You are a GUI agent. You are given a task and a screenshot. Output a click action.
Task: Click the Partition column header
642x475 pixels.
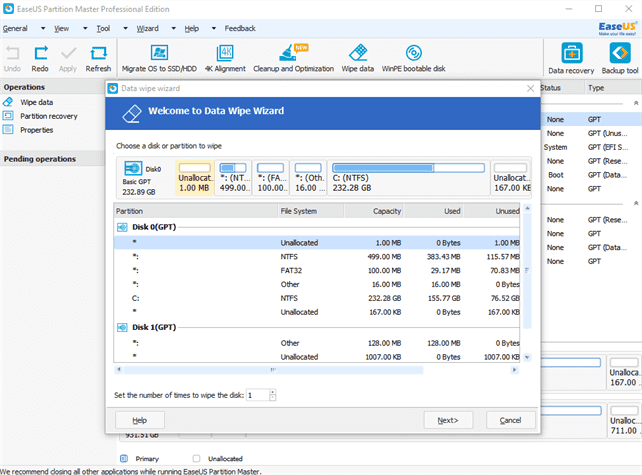[196, 211]
